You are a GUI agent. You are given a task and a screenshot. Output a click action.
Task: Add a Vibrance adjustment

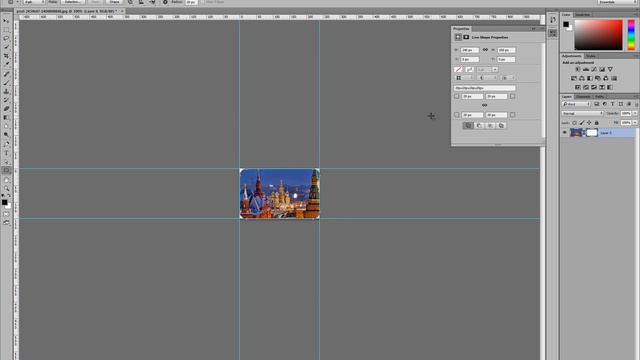click(x=610, y=69)
